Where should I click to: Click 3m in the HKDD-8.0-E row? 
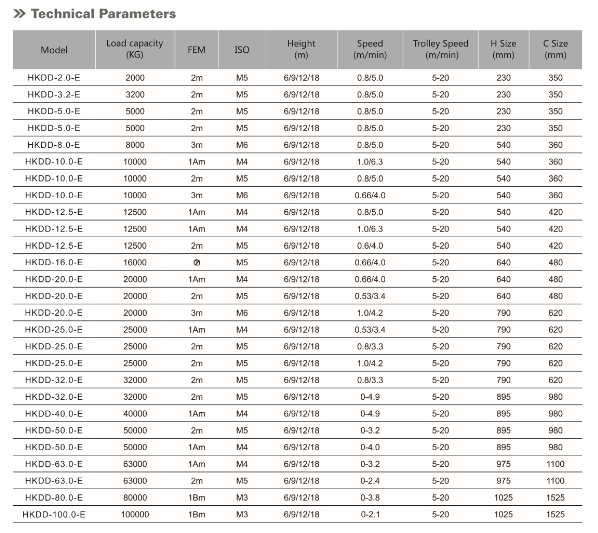(x=196, y=145)
